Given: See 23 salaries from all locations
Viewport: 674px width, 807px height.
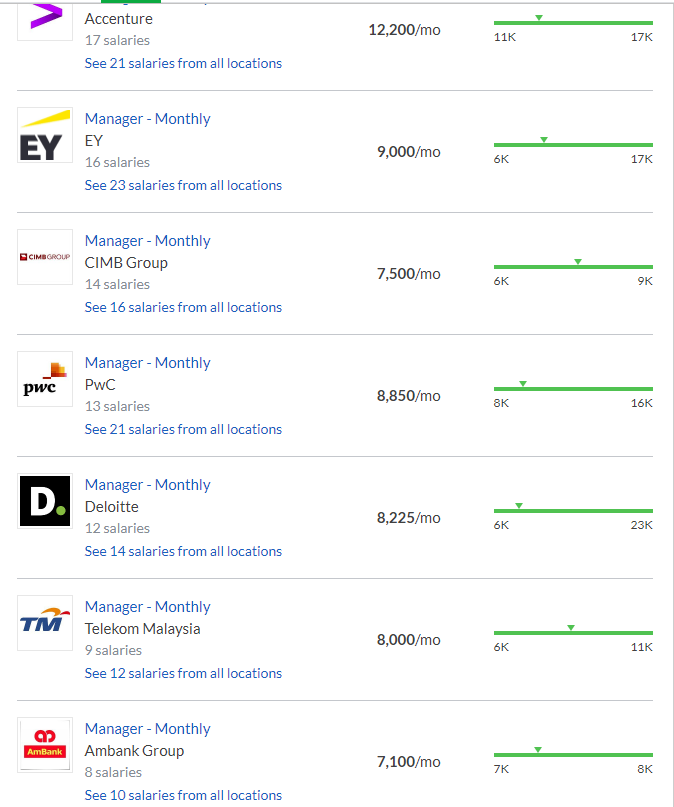Looking at the screenshot, I should coord(183,185).
